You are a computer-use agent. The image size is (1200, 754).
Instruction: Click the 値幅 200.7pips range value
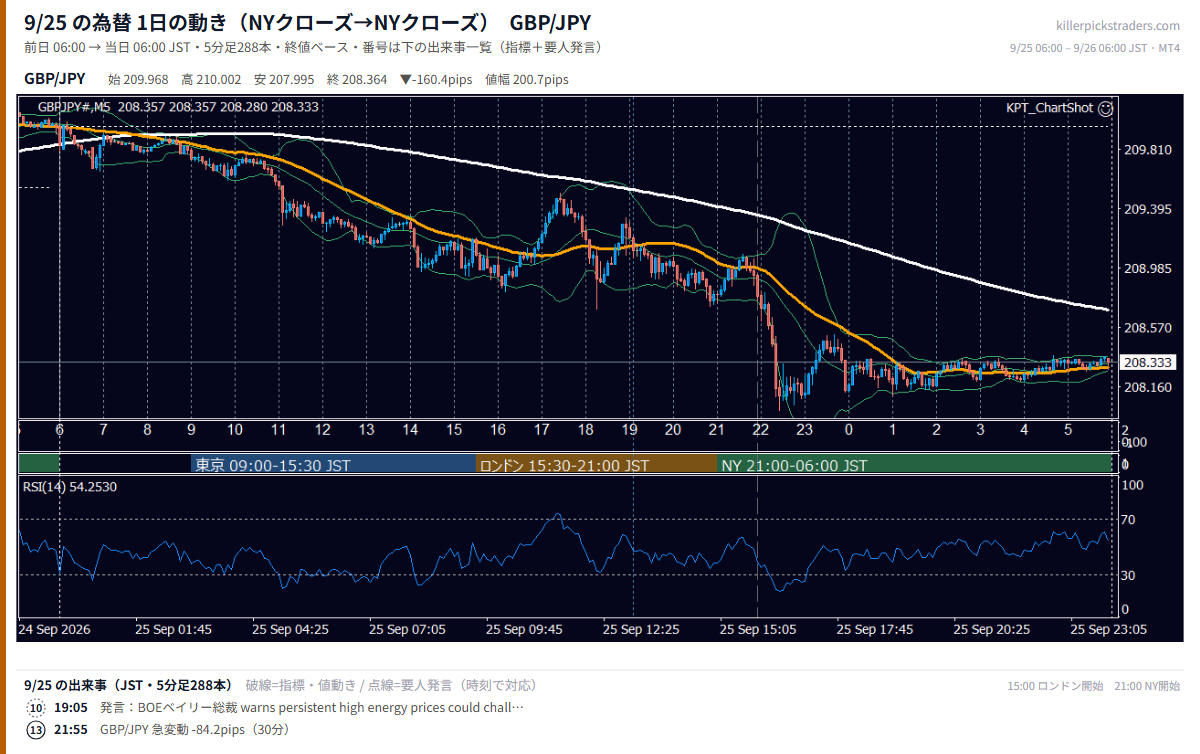click(x=527, y=80)
